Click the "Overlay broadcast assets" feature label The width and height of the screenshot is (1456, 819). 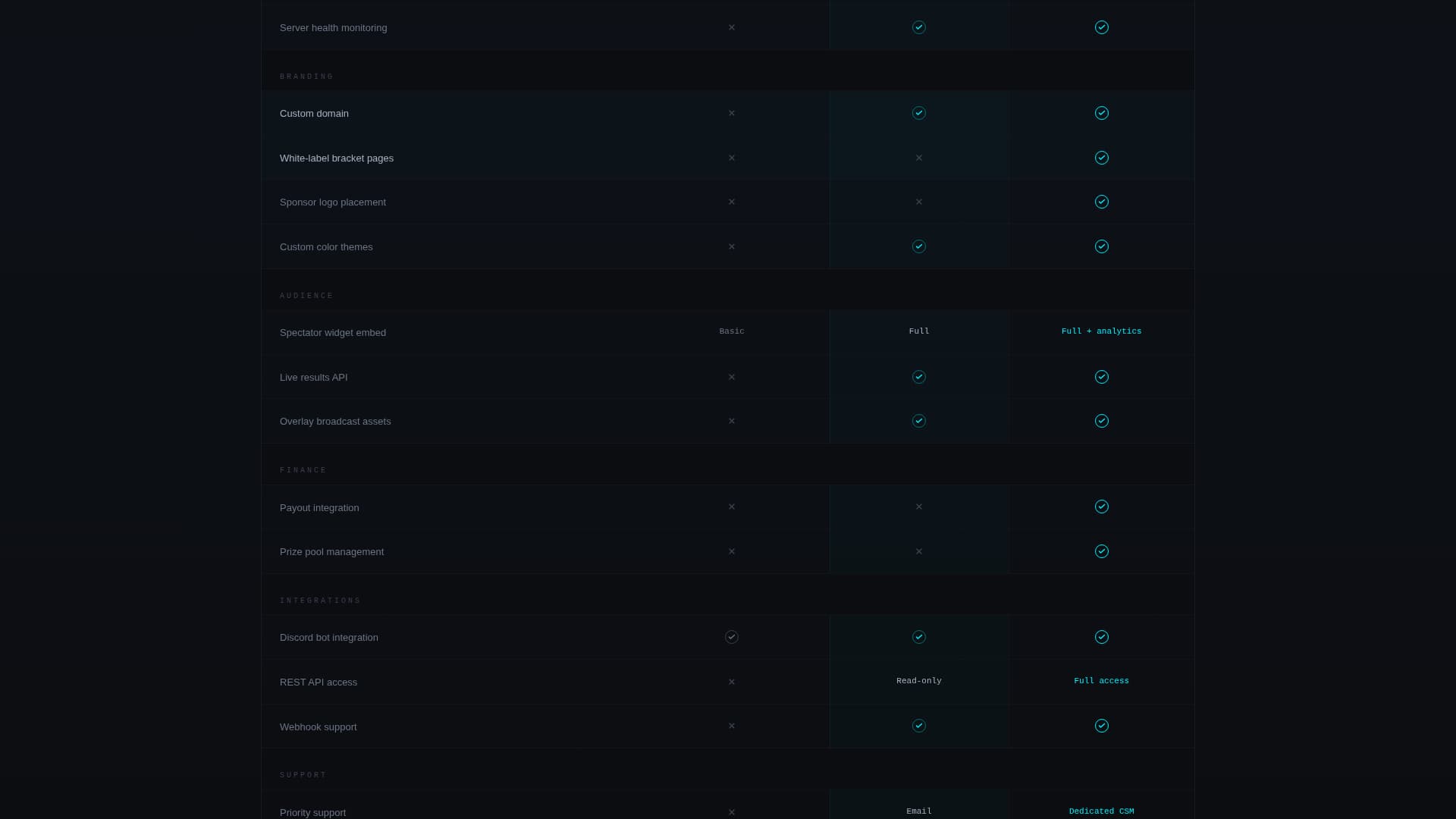pos(335,422)
